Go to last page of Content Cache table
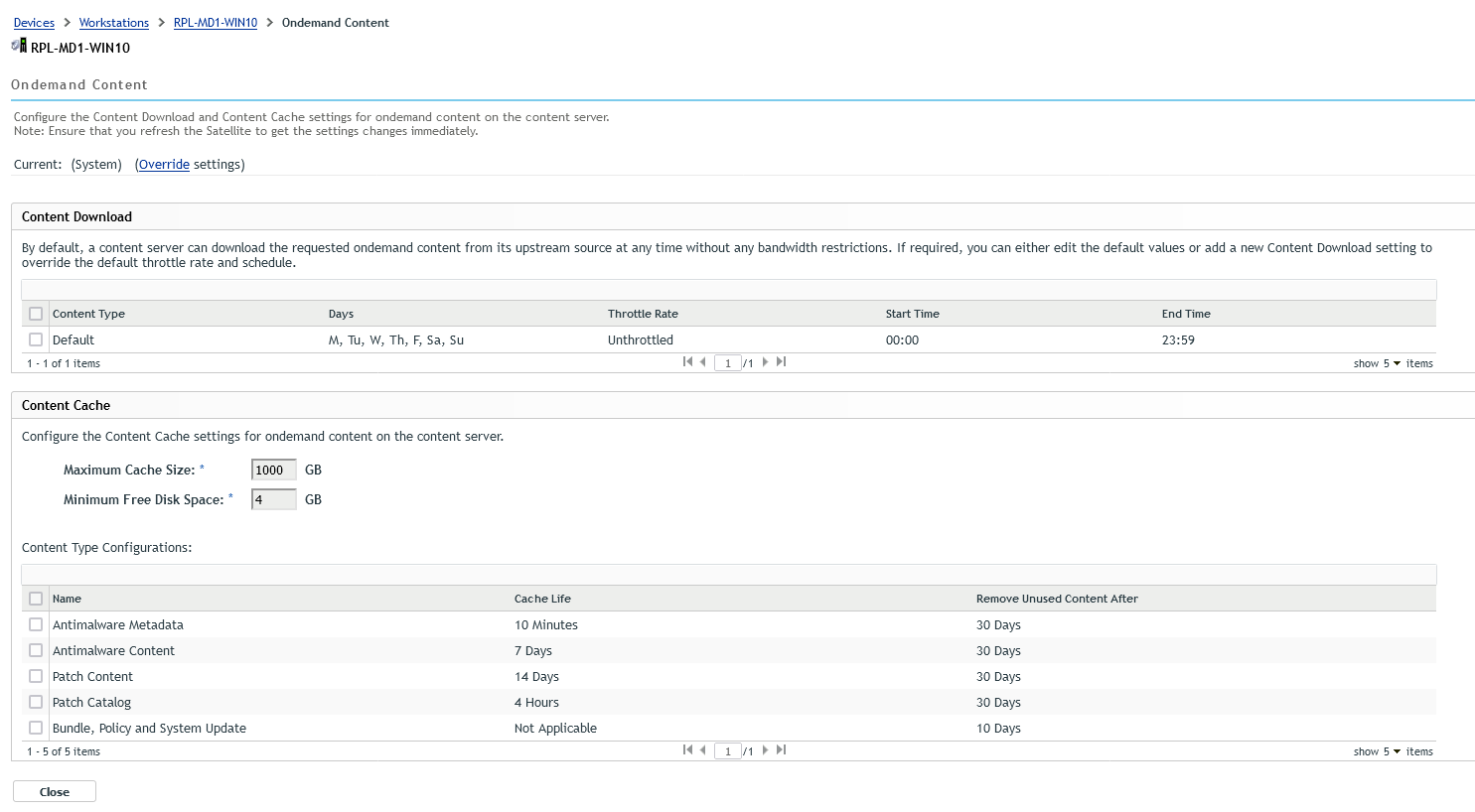 782,750
